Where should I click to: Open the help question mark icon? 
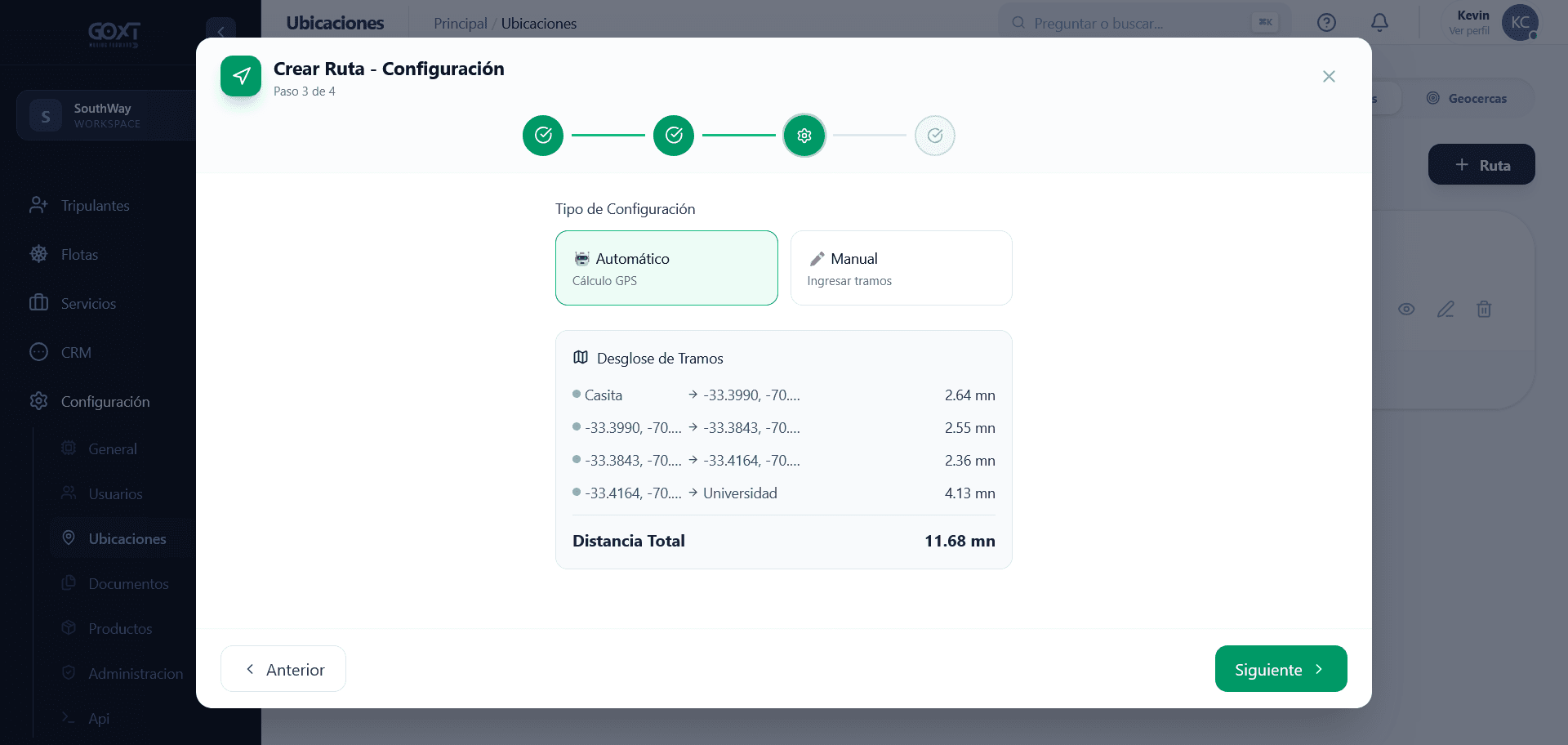1326,23
